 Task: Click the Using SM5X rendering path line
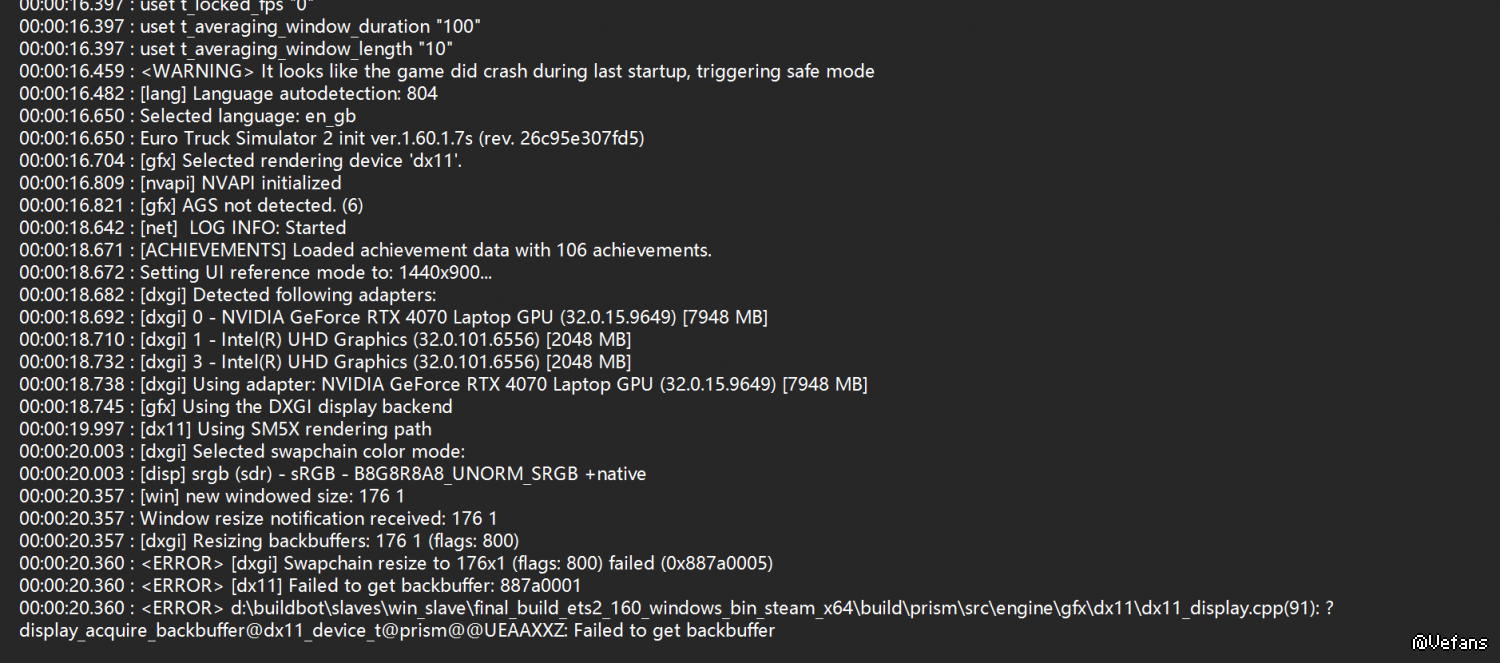pyautogui.click(x=226, y=429)
